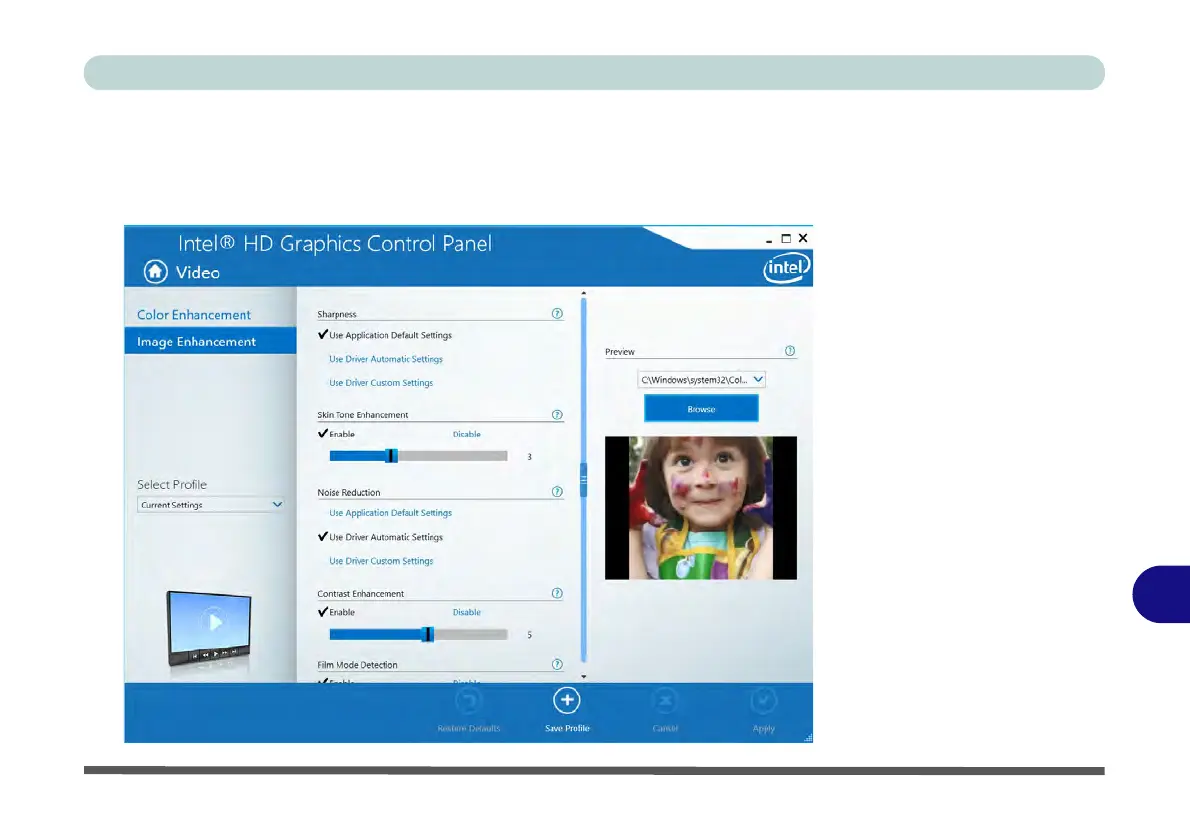Select Noise Reduction Use Driver Custom Settings

(381, 561)
